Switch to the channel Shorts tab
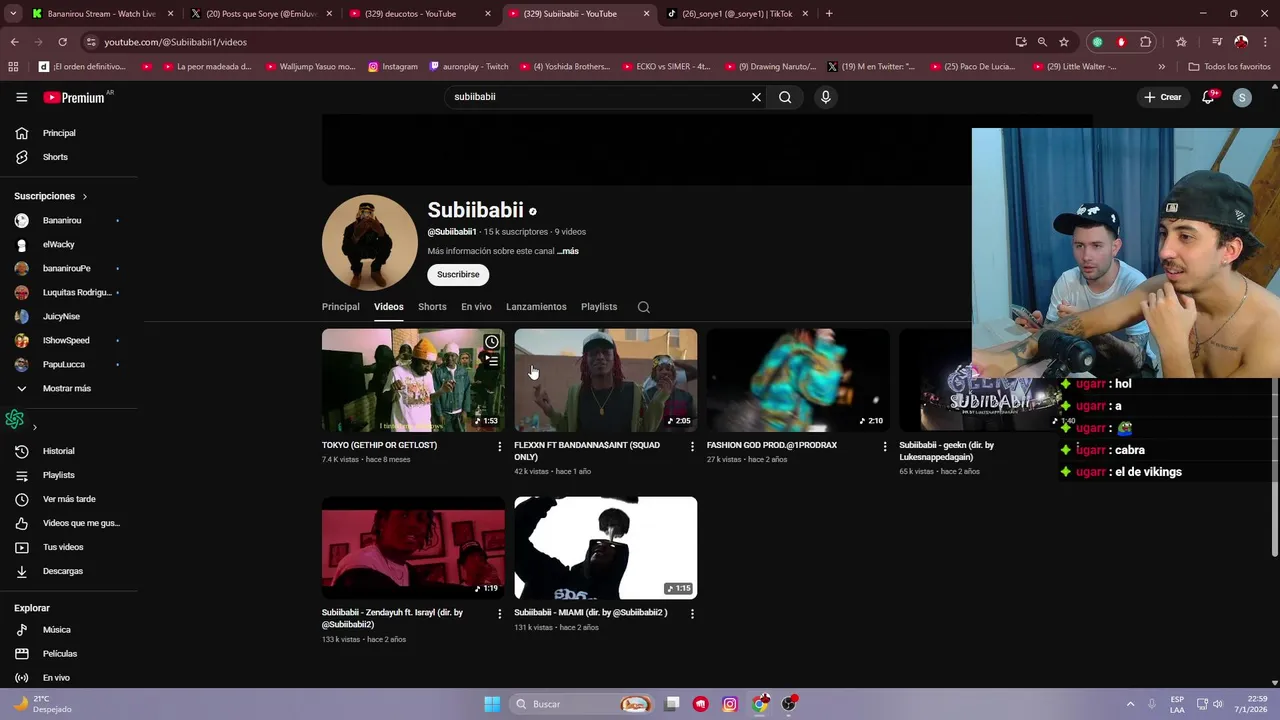 point(432,307)
